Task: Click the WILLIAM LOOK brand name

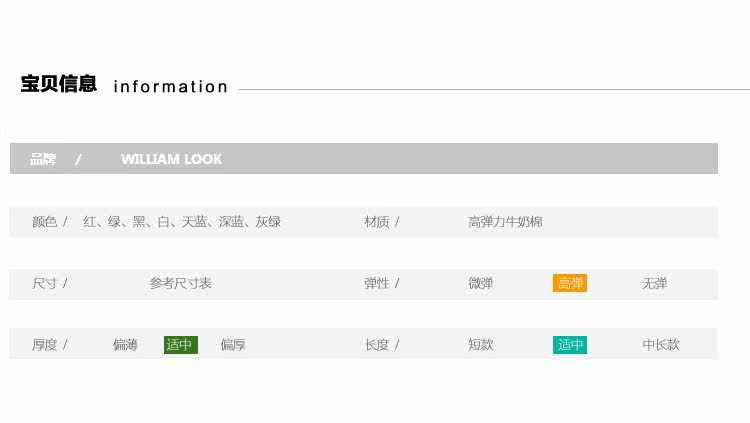Action: click(171, 159)
